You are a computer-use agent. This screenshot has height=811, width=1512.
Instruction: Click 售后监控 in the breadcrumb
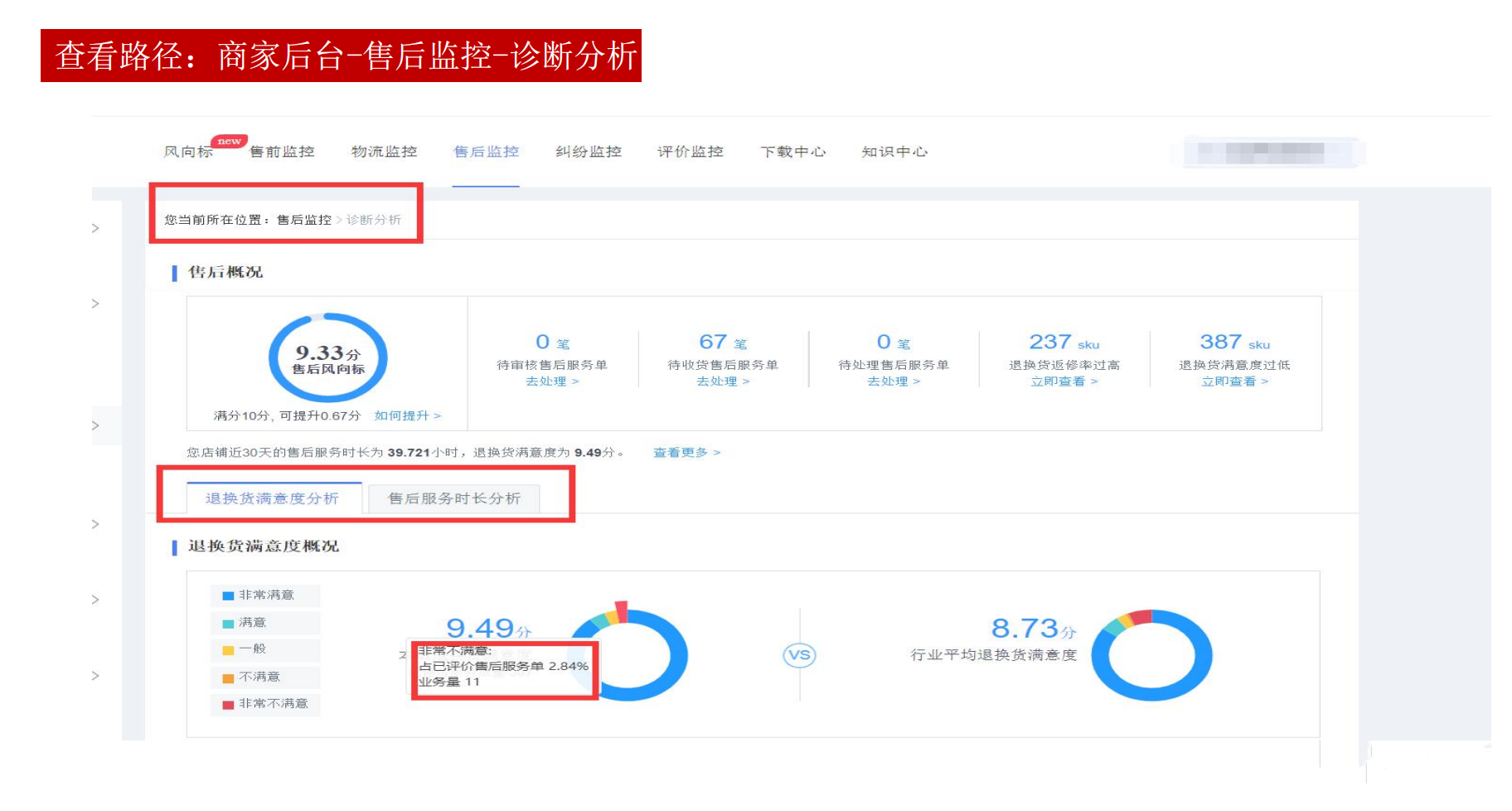303,220
